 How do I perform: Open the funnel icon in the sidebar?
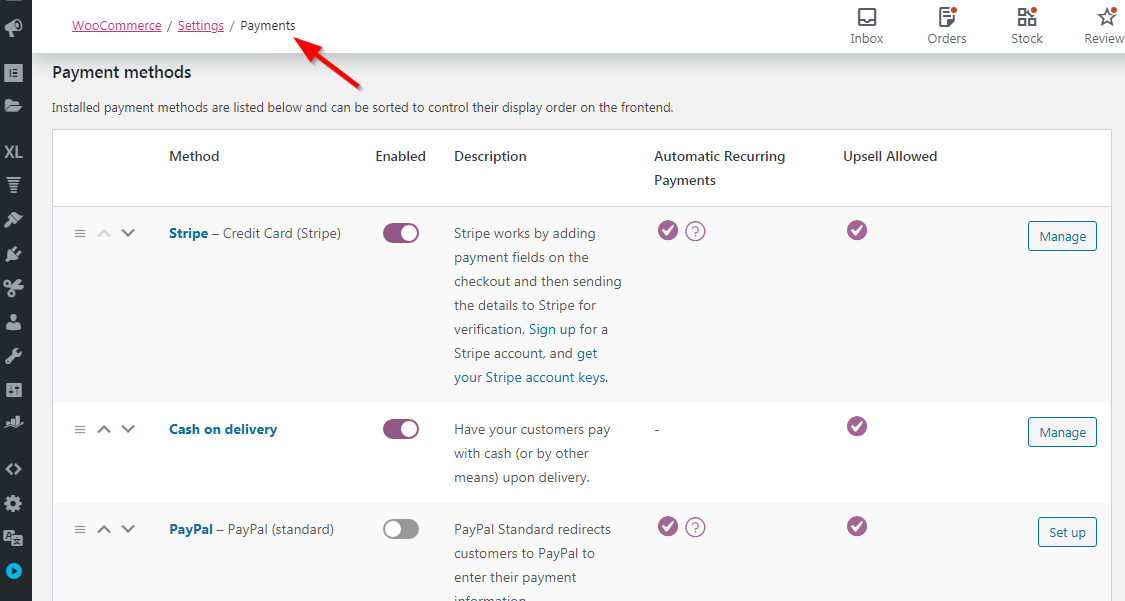pos(14,186)
